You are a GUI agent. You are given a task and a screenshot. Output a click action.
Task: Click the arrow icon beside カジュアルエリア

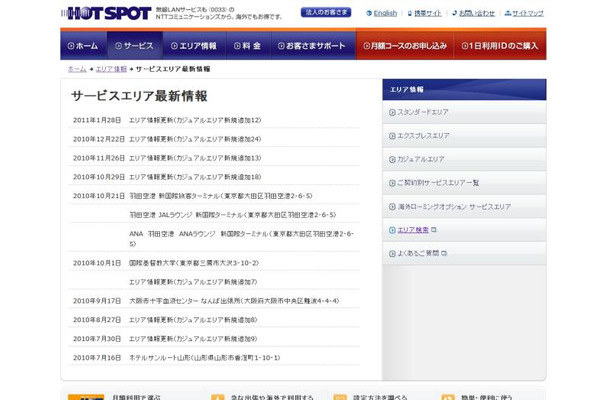coord(392,160)
